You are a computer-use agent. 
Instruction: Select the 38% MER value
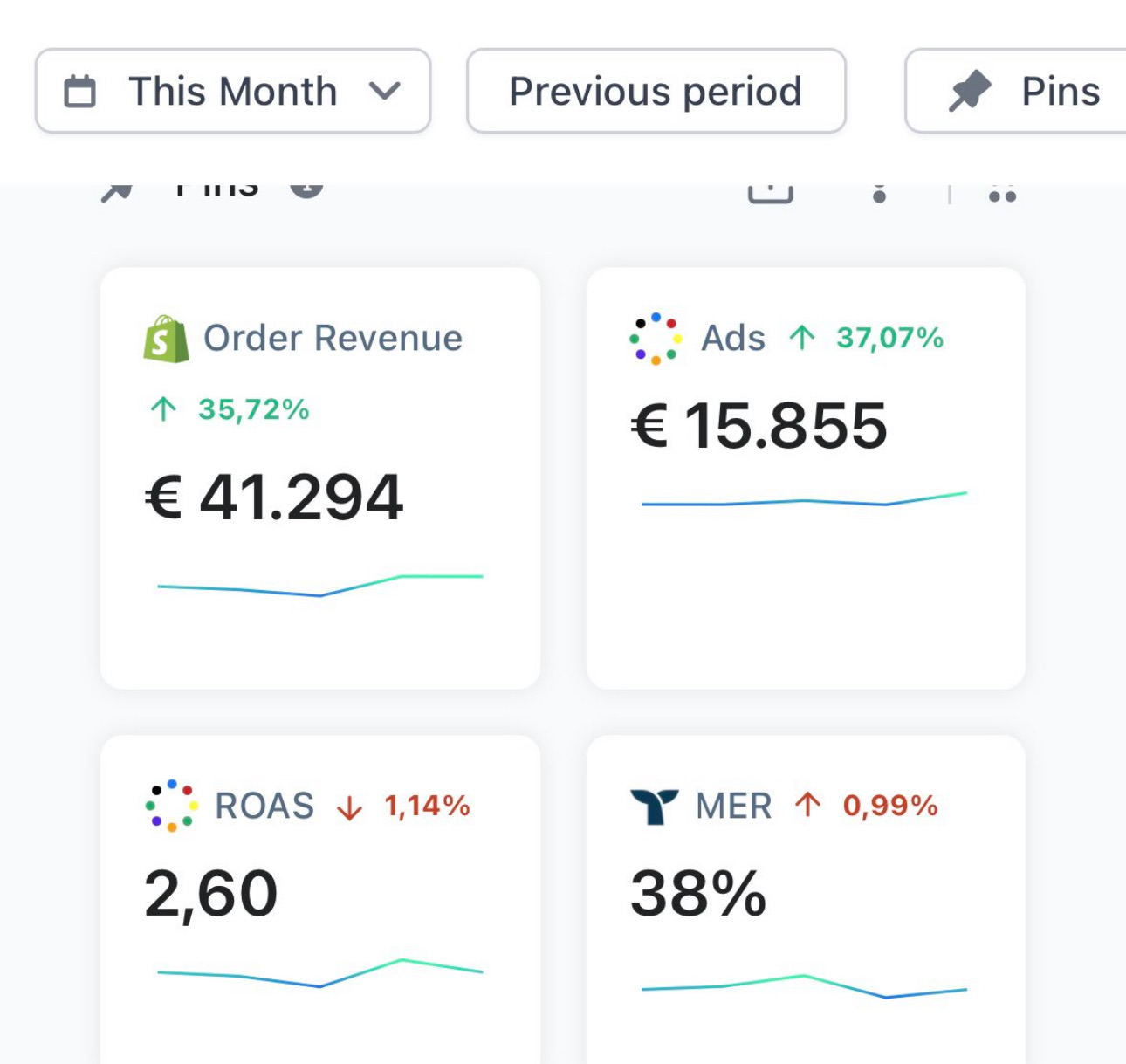(x=698, y=894)
